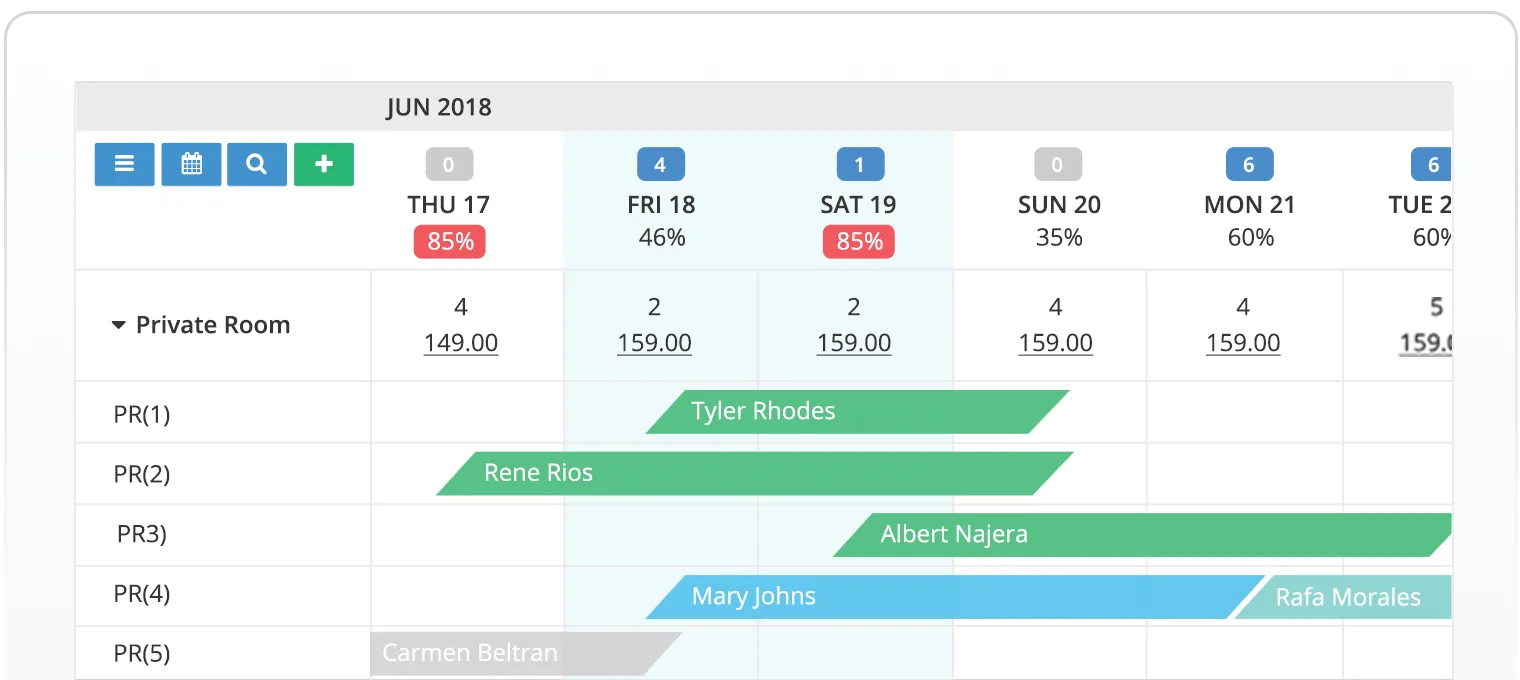Click the badge showing 1 above SAT 19
The image size is (1520, 680).
coord(859,164)
